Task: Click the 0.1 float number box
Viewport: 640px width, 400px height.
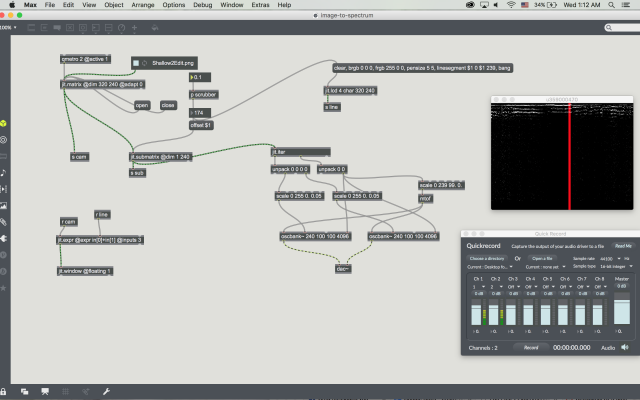Action: pos(200,77)
